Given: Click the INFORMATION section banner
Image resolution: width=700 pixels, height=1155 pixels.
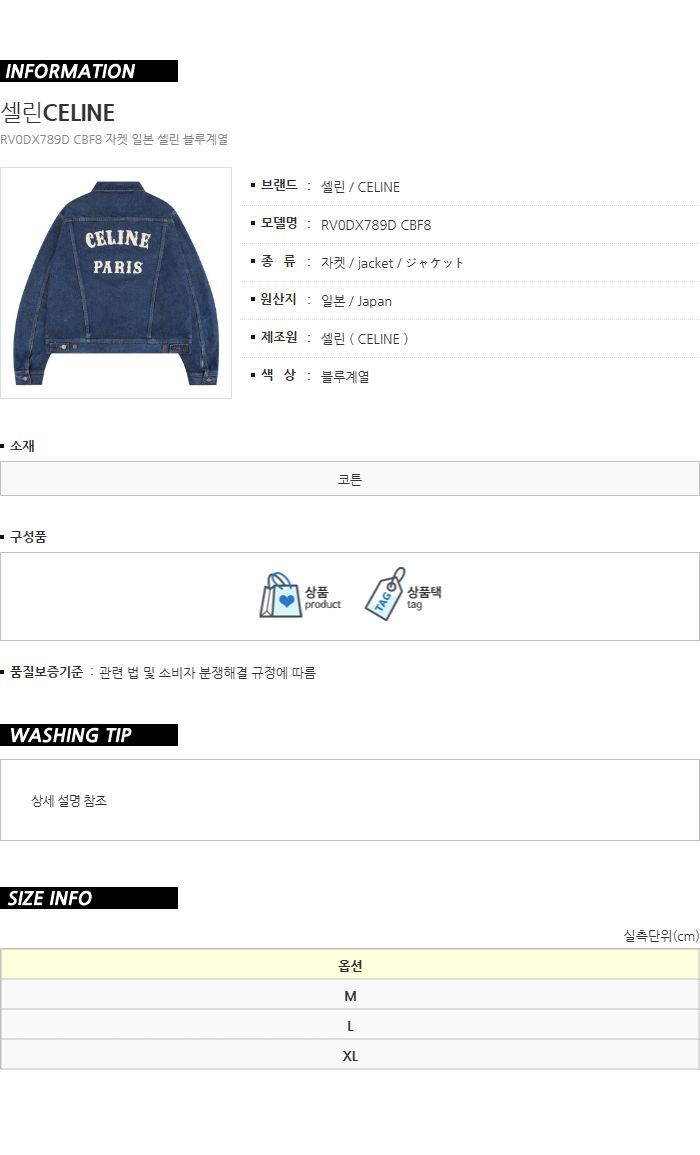Looking at the screenshot, I should pos(88,71).
